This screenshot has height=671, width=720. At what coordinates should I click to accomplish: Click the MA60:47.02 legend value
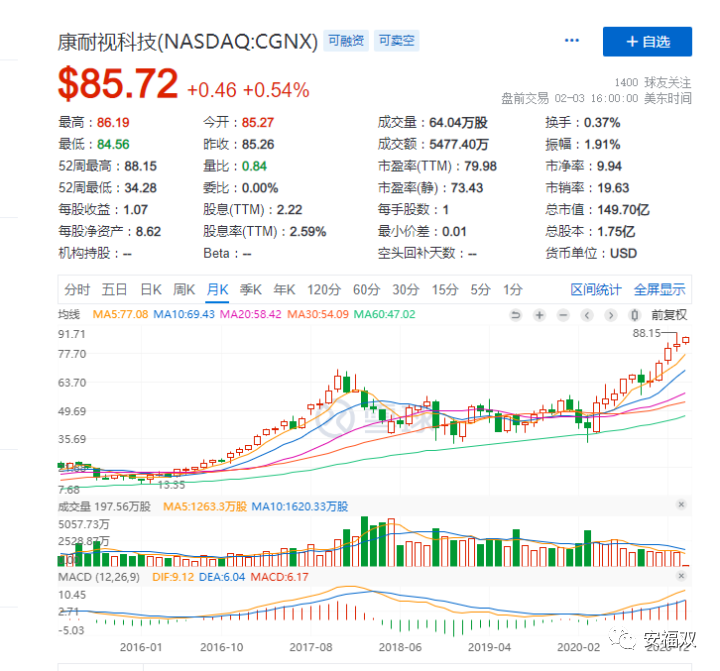click(384, 315)
